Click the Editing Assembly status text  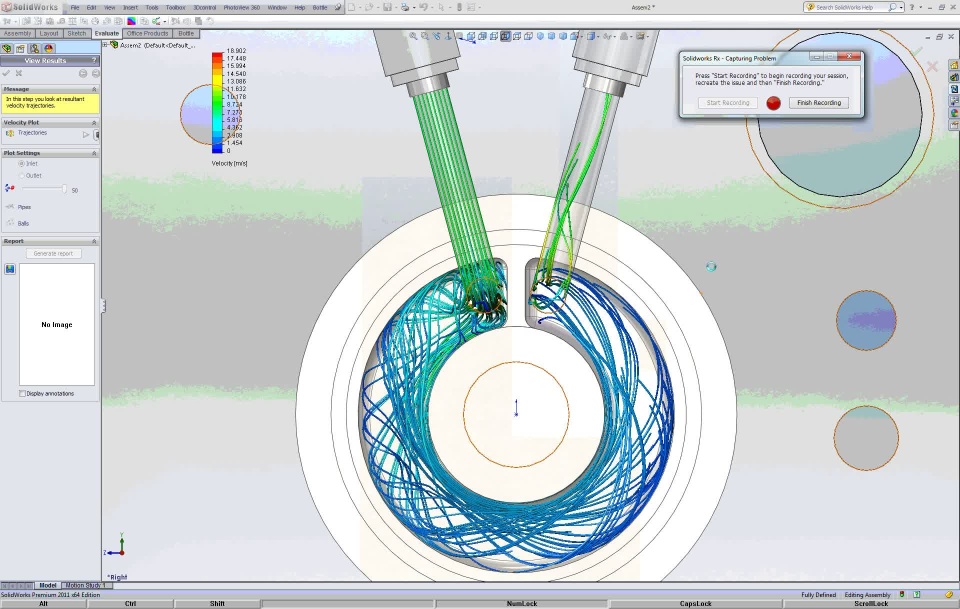[x=868, y=595]
